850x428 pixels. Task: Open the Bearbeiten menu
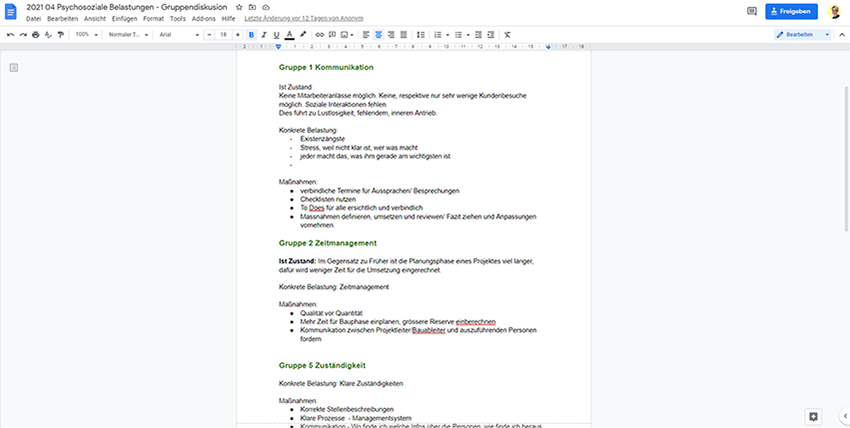(62, 18)
